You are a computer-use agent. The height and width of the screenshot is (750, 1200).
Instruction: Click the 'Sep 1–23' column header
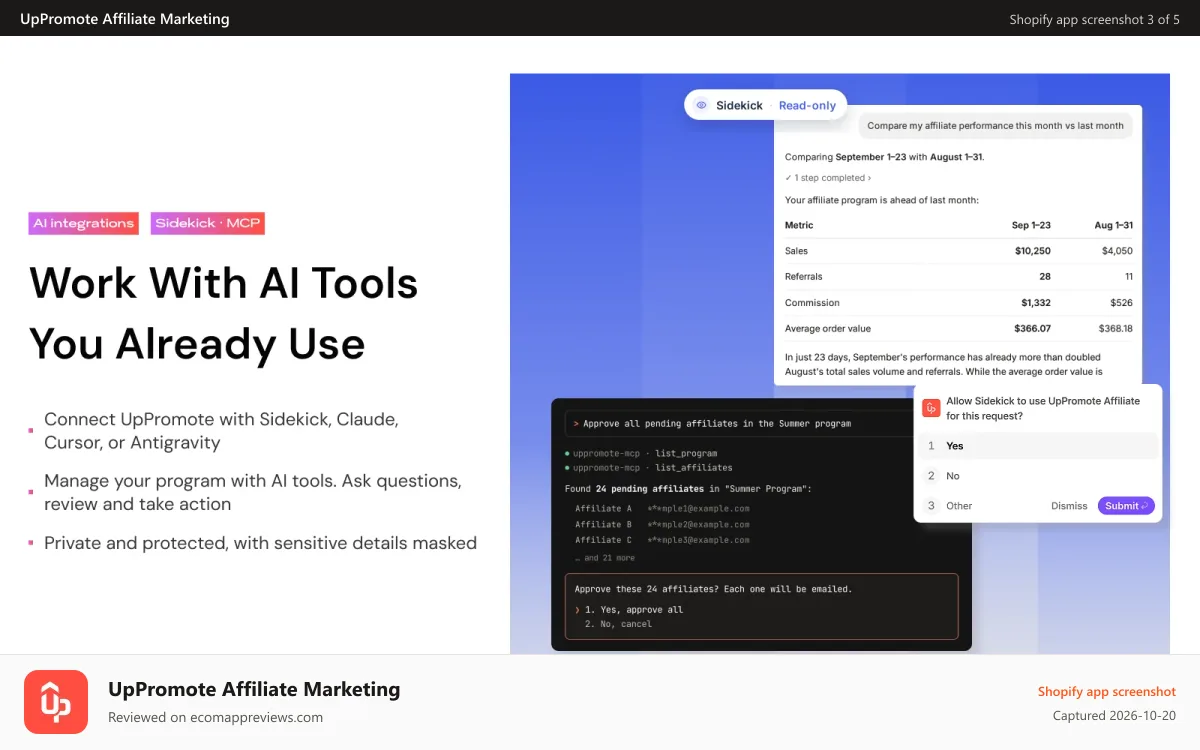(x=1031, y=225)
